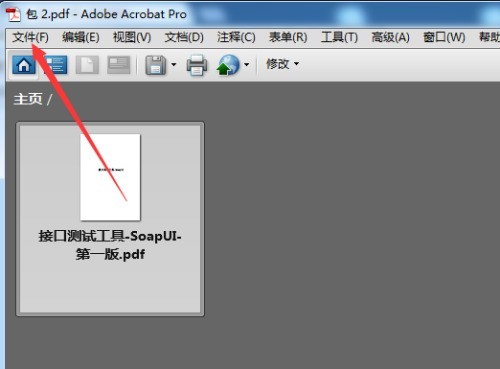Click the grayed-out info card view icon

point(118,65)
